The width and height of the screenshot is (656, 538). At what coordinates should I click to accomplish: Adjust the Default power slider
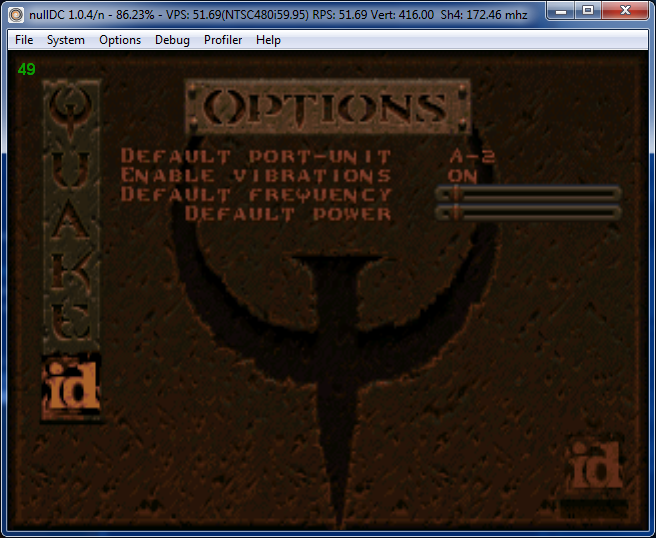click(x=528, y=213)
